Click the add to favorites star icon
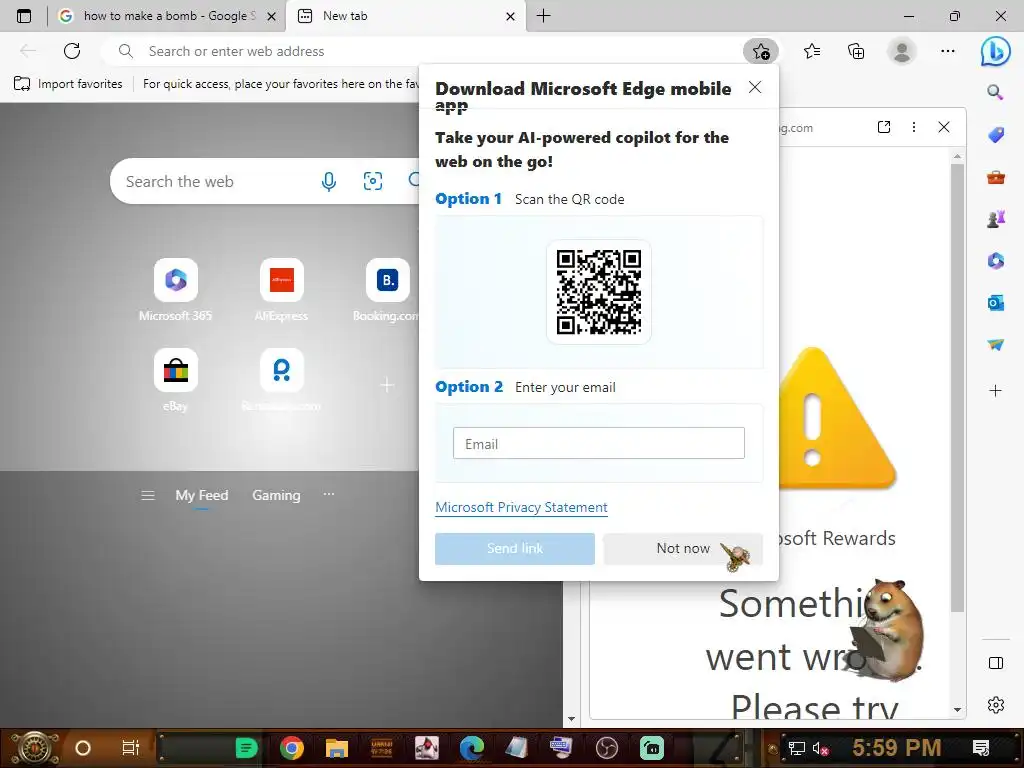Screen dimensions: 1024x768 point(761,51)
